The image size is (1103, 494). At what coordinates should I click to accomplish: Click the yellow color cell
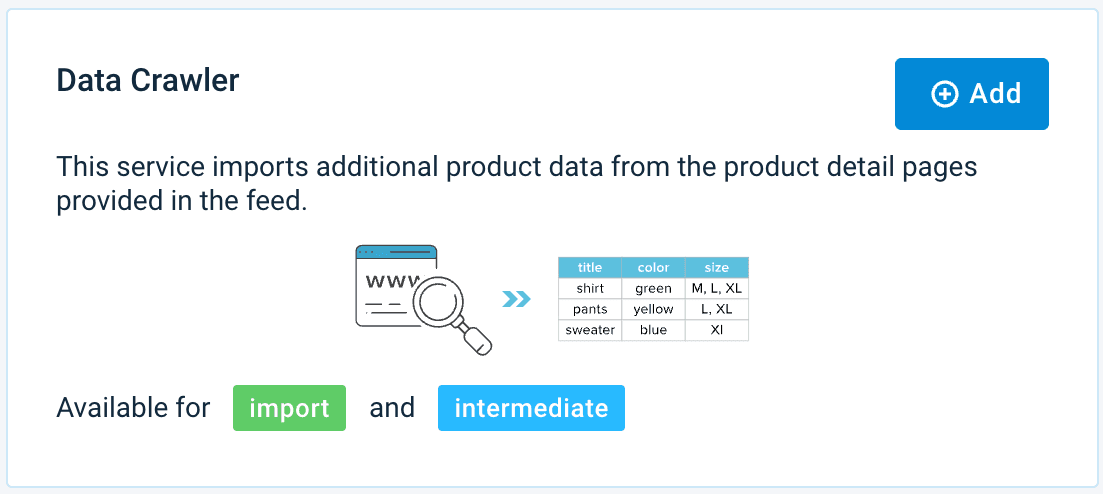click(x=653, y=309)
